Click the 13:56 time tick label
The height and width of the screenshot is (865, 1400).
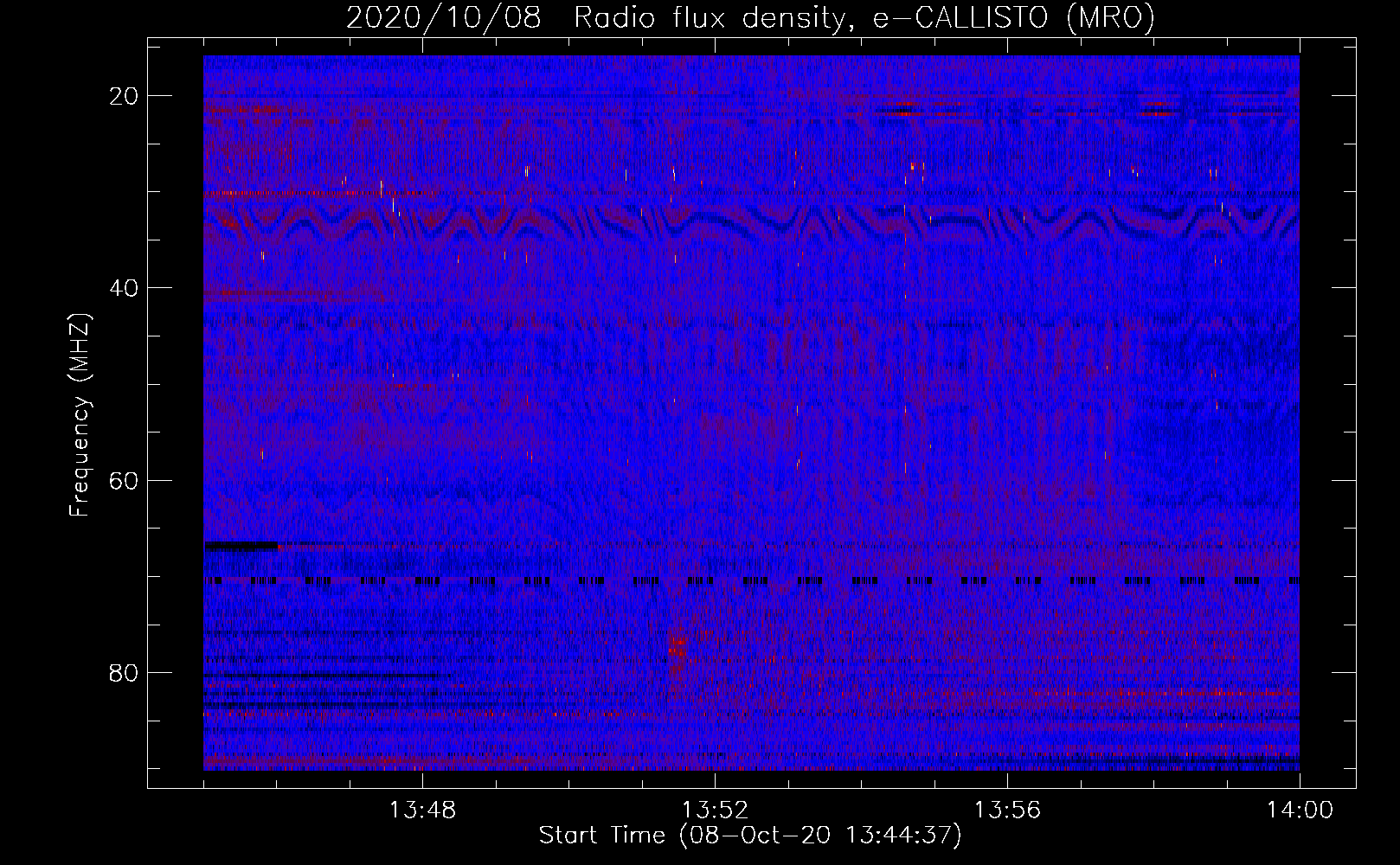click(1007, 811)
